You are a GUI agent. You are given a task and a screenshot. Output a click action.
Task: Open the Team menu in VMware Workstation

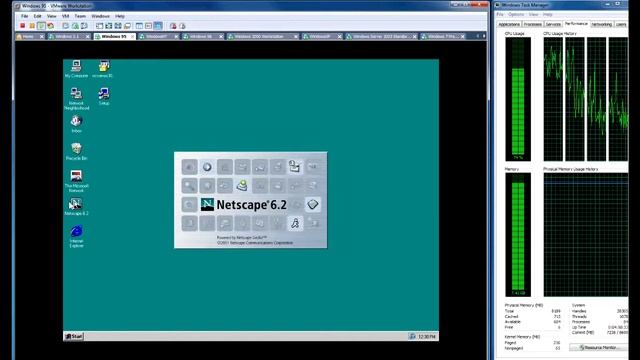pos(80,16)
